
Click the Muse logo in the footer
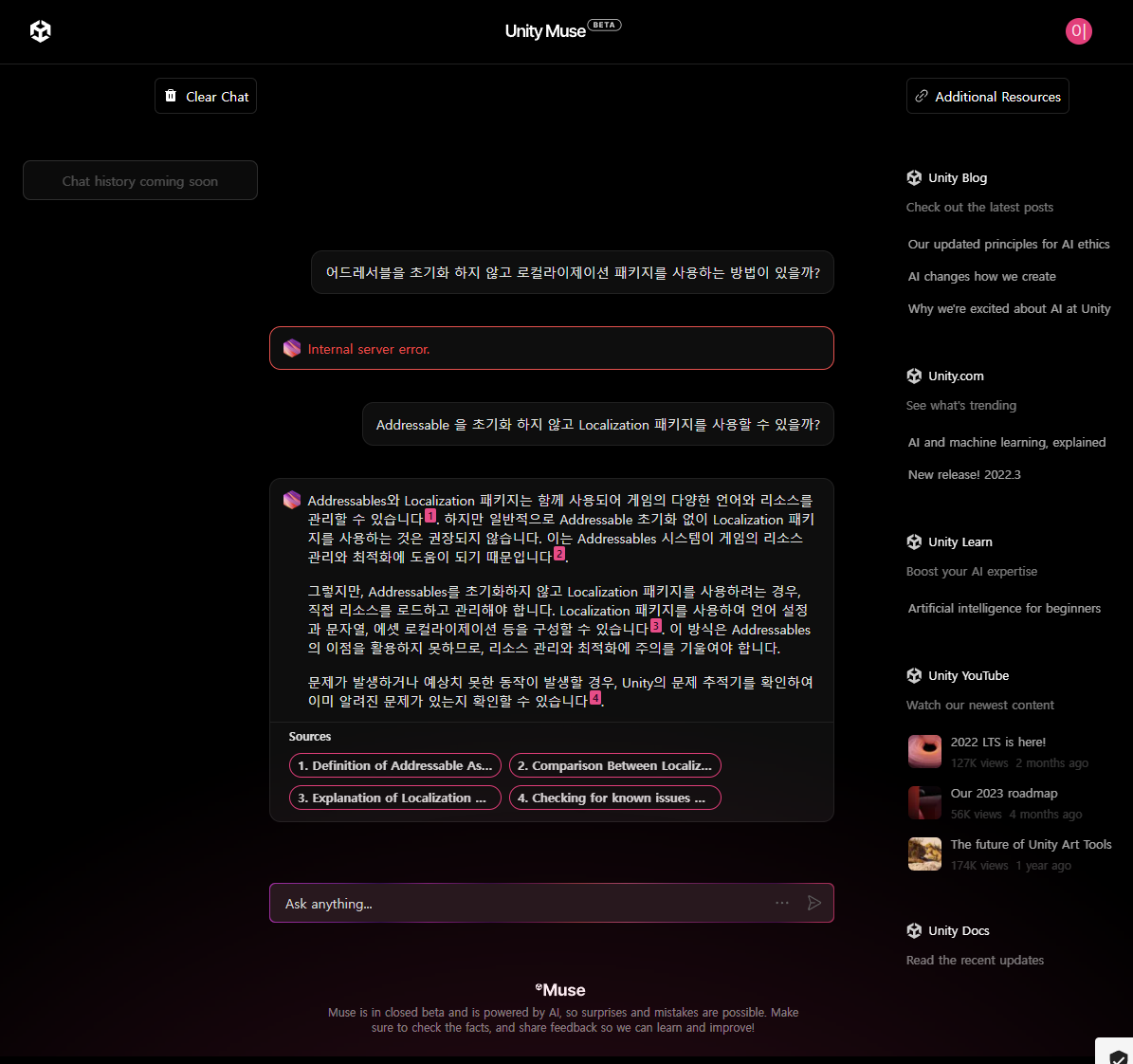(560, 990)
